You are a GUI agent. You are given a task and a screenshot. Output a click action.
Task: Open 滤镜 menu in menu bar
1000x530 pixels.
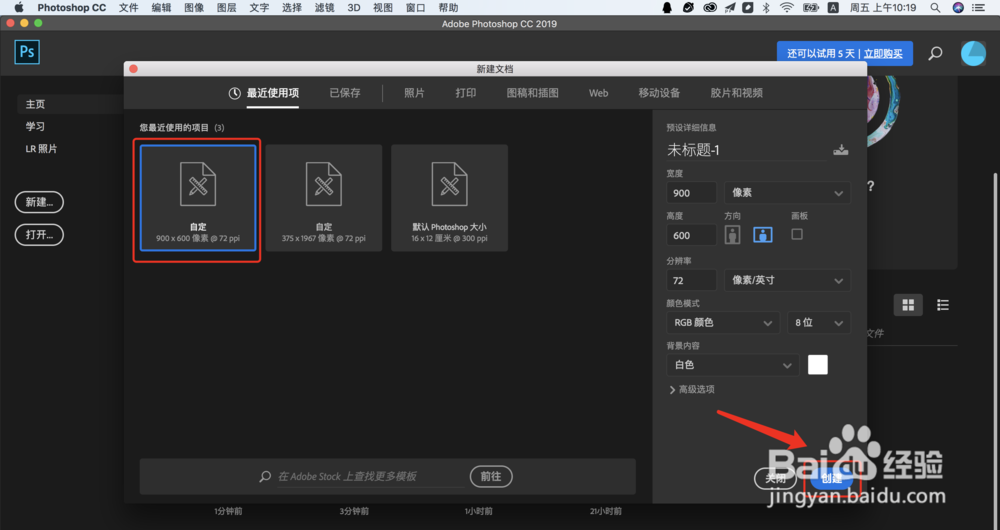pos(325,8)
